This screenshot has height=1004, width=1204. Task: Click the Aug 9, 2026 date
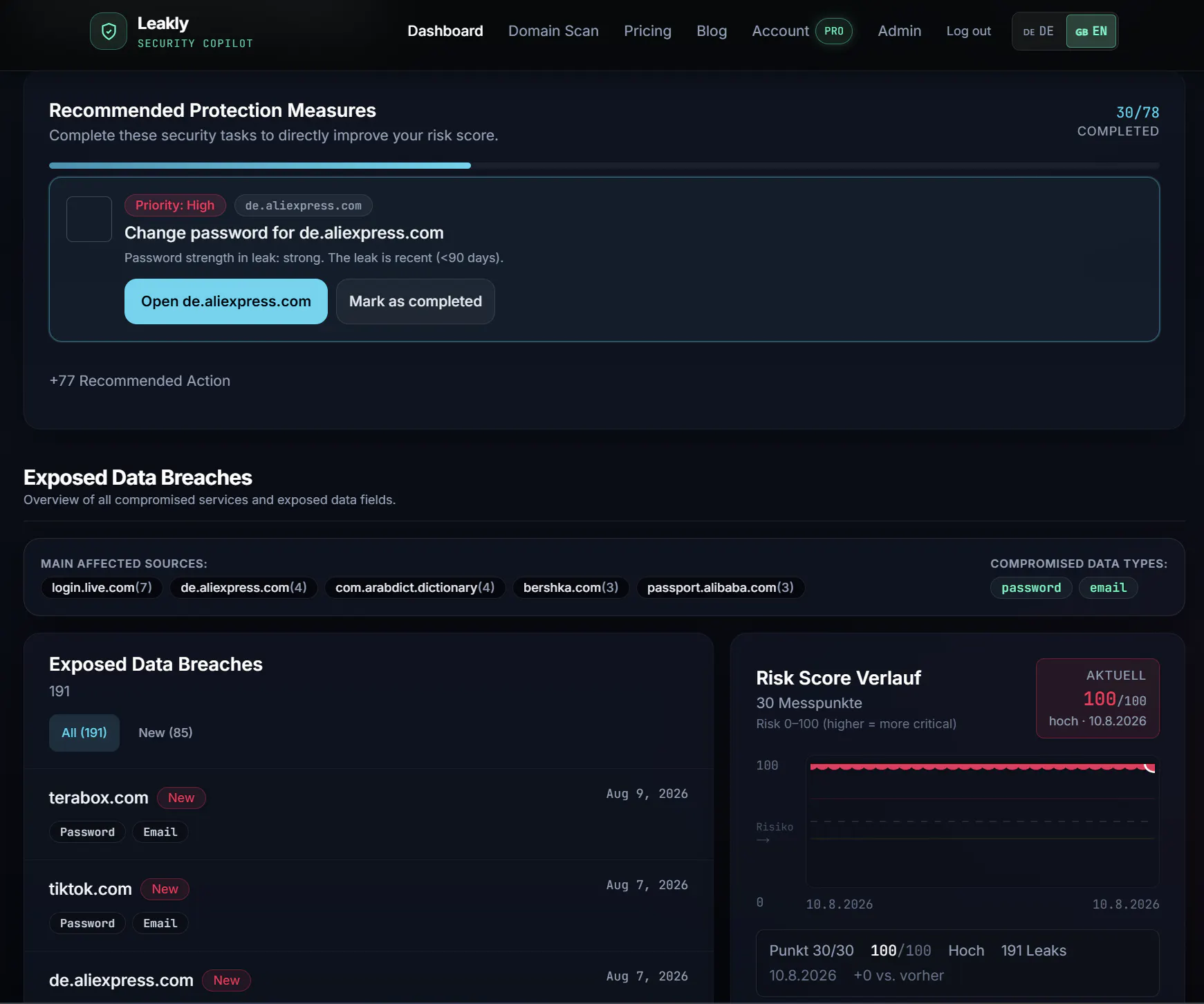[647, 794]
